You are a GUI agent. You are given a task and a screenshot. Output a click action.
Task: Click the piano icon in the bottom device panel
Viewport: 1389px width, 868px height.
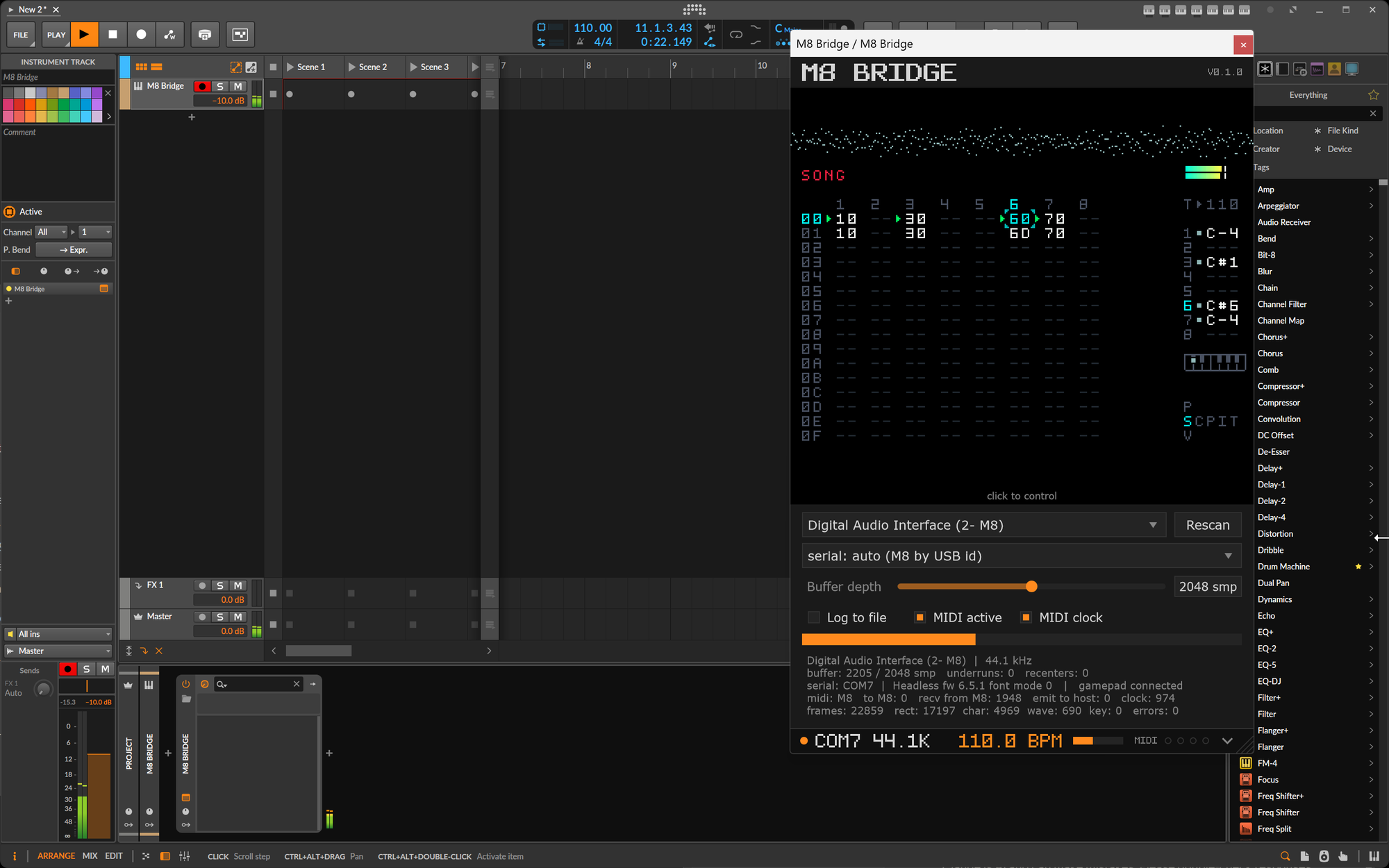149,685
